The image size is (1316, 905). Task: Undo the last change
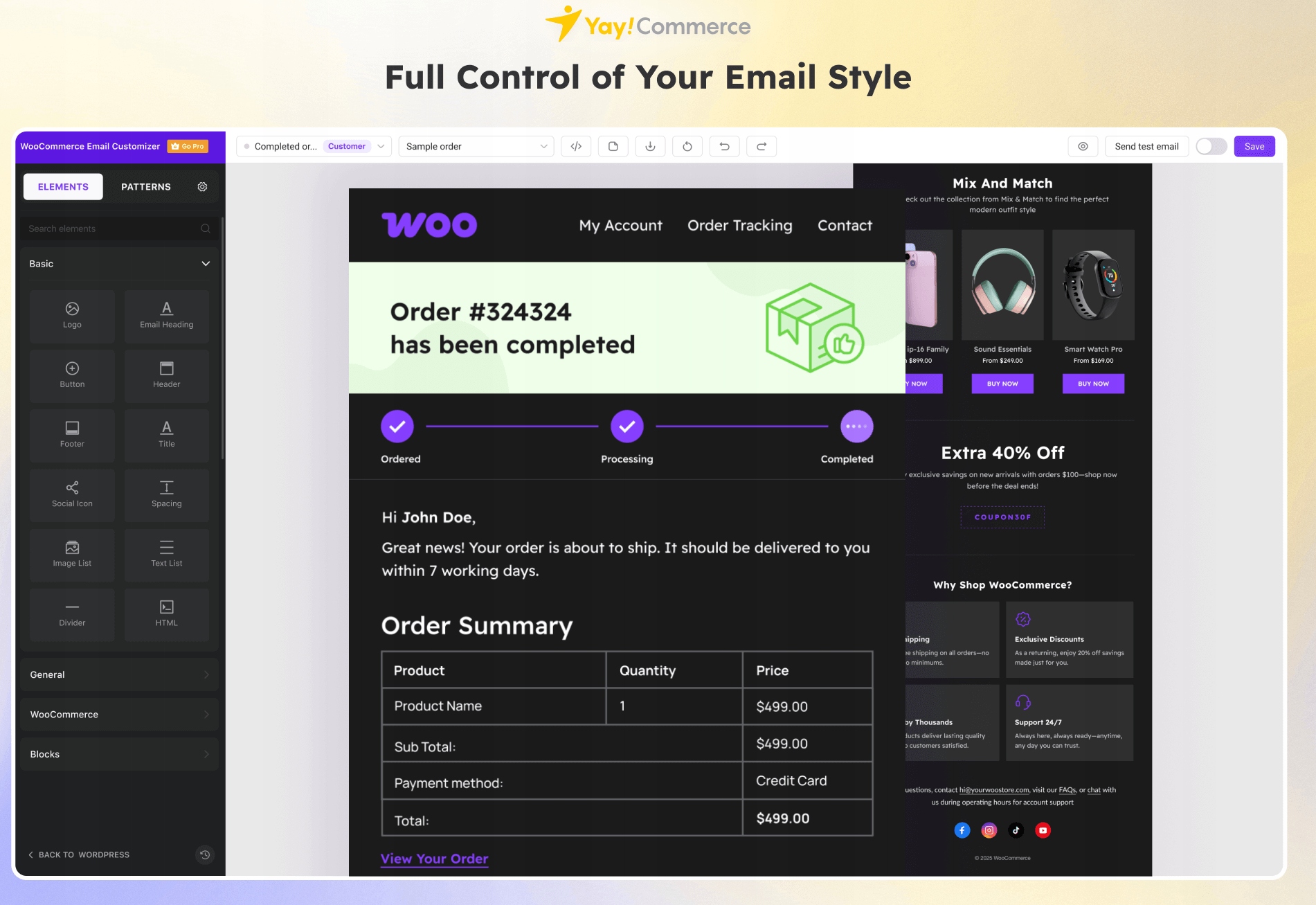click(x=724, y=146)
